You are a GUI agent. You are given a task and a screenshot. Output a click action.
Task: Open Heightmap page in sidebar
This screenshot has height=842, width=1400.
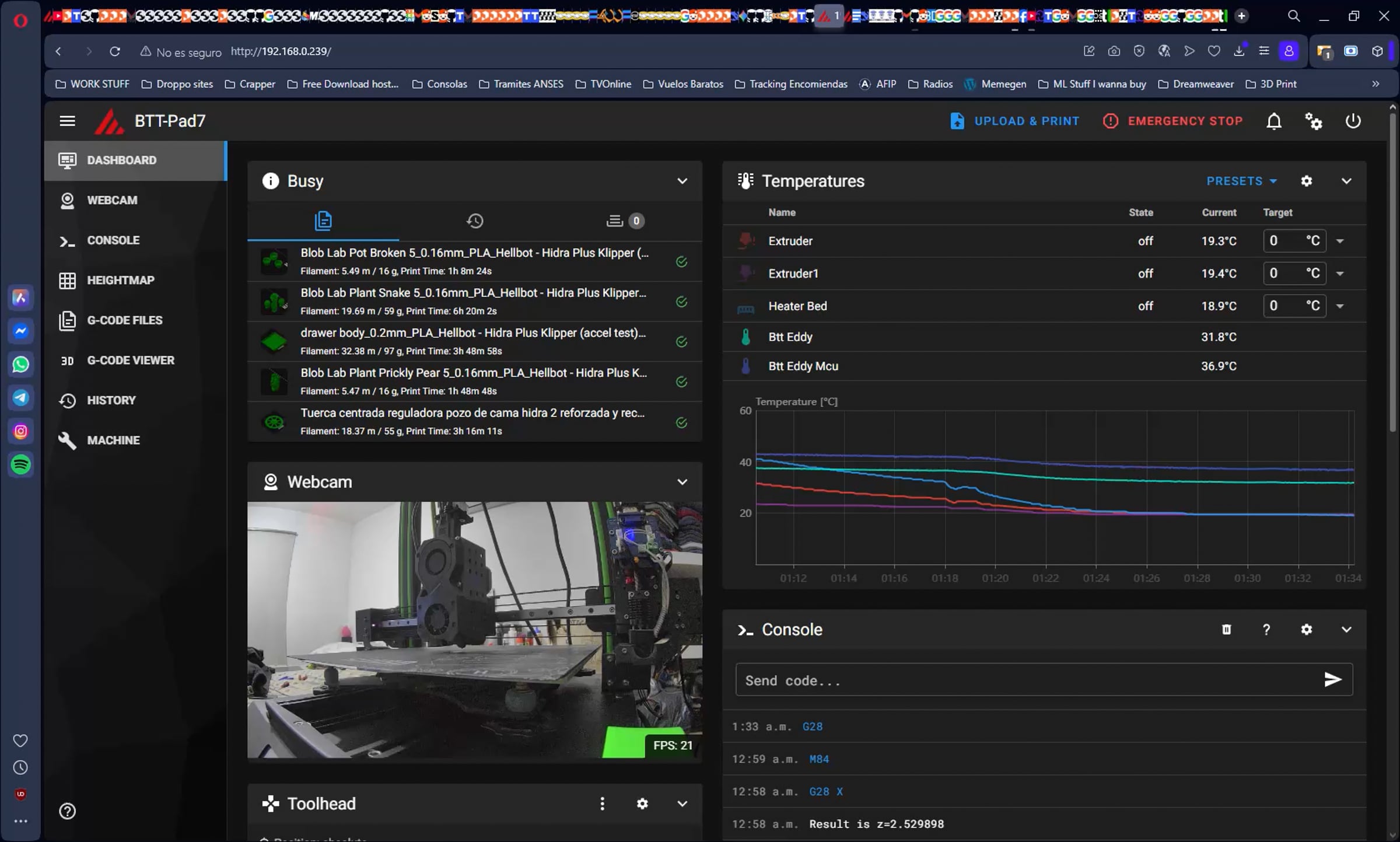(x=135, y=280)
